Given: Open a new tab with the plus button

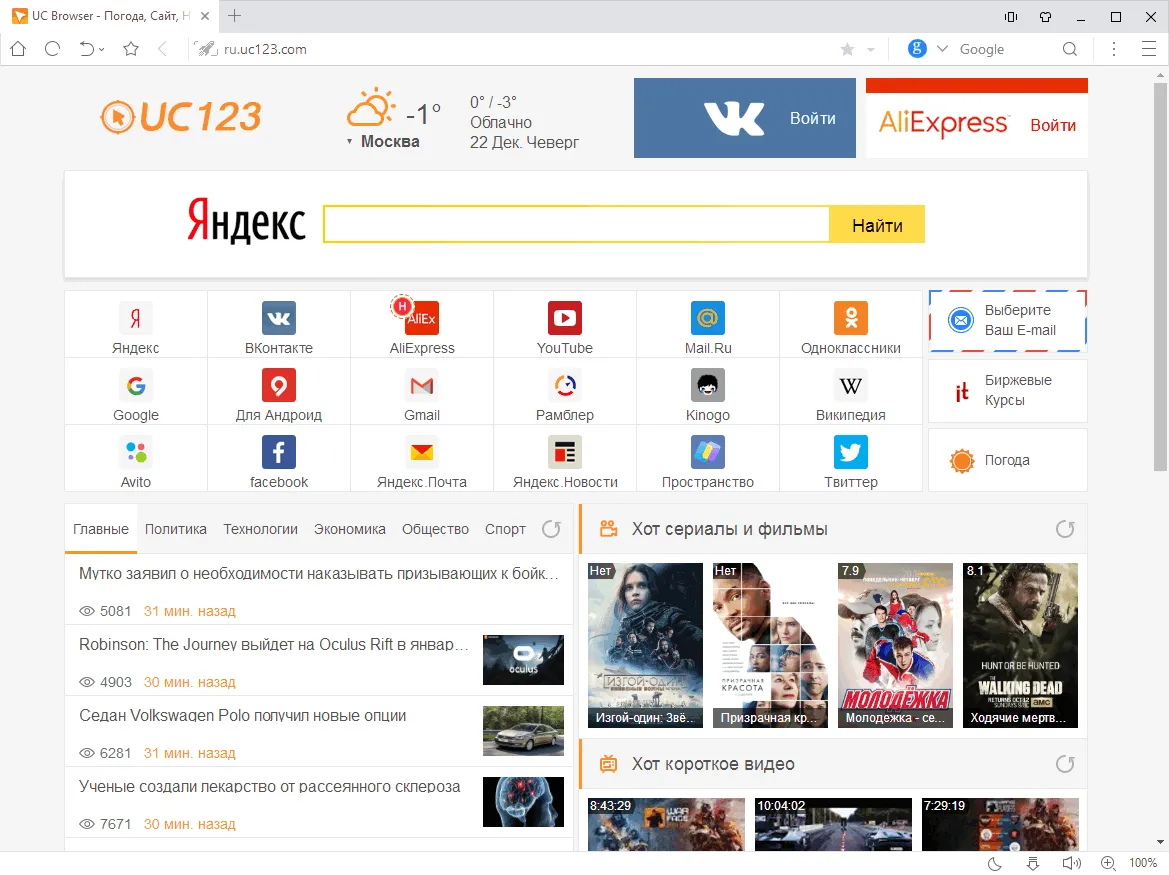Looking at the screenshot, I should coord(234,16).
